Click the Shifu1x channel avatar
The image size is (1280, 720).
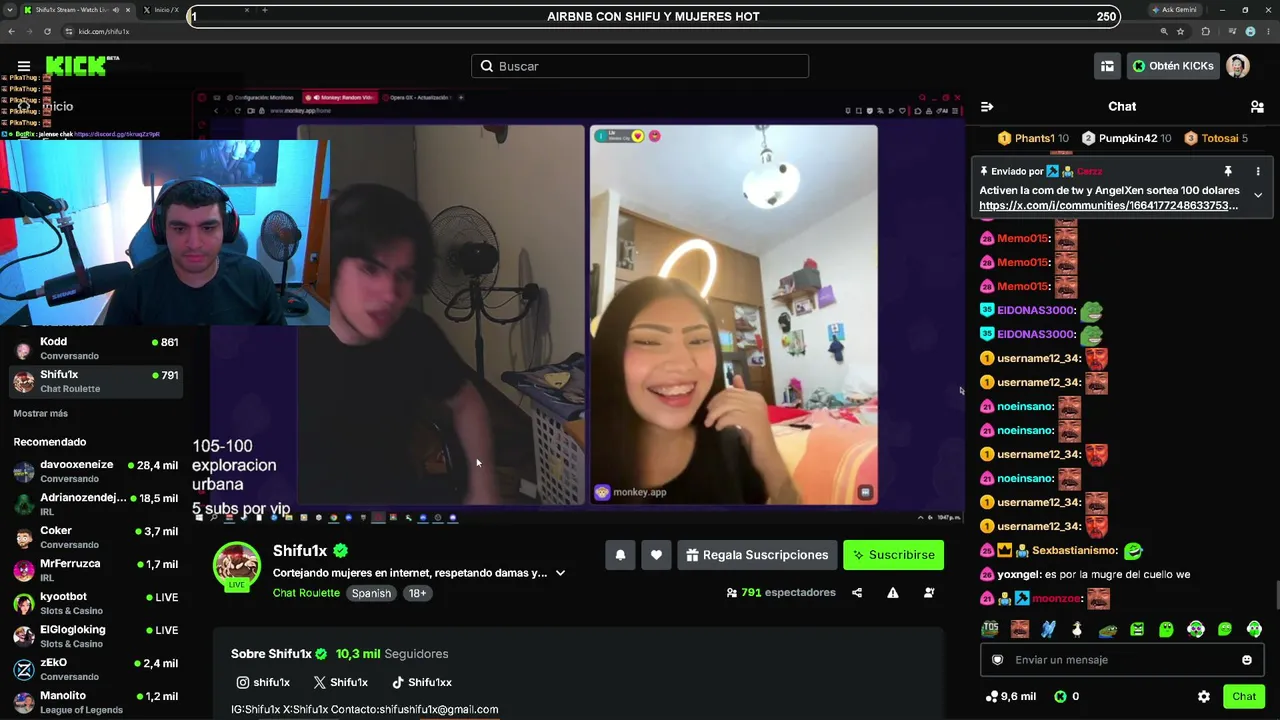[237, 565]
